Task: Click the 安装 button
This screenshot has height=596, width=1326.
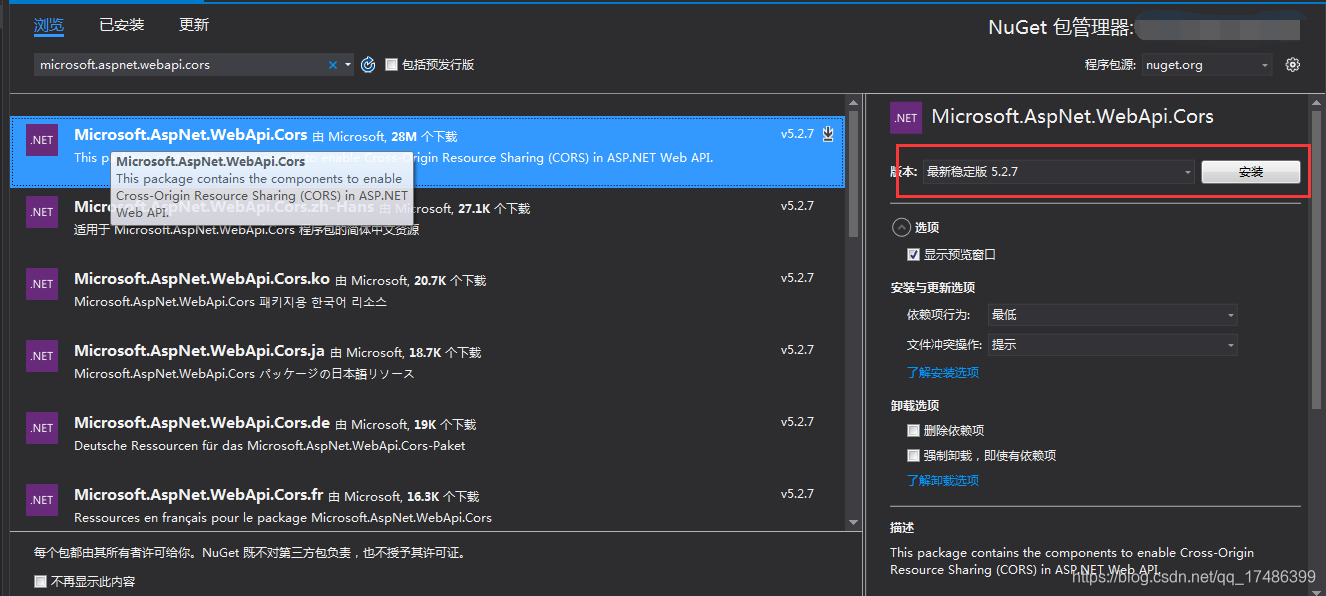Action: pyautogui.click(x=1251, y=172)
